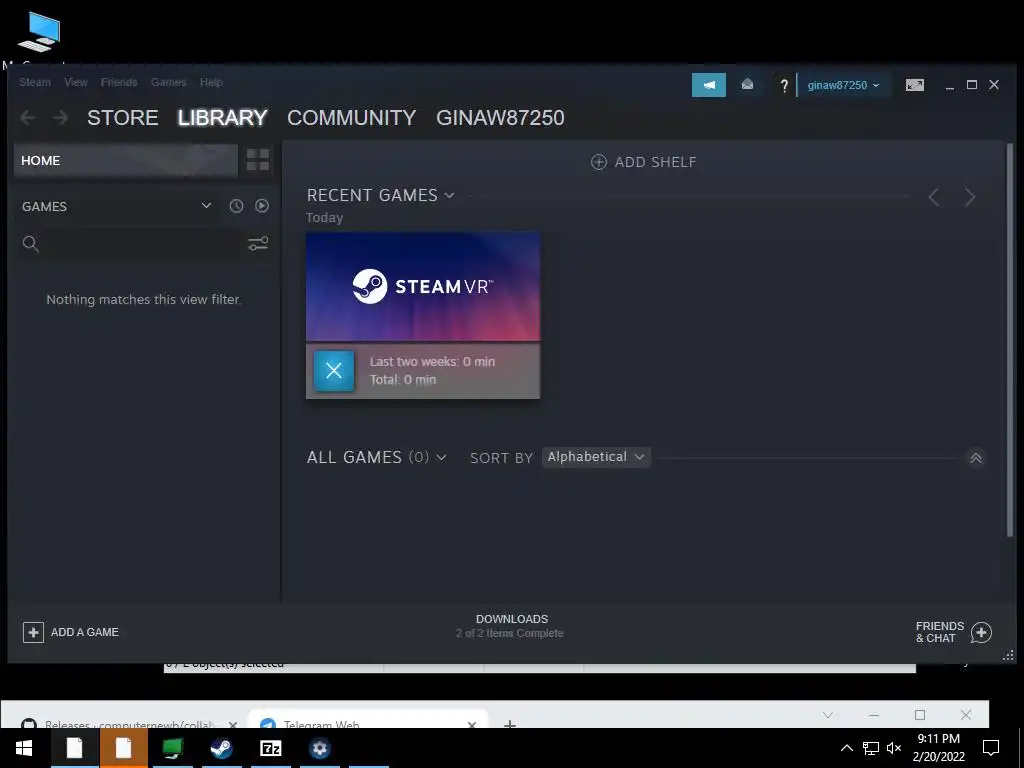Open Steam icon in taskbar
Viewport: 1024px width, 768px height.
(x=221, y=748)
